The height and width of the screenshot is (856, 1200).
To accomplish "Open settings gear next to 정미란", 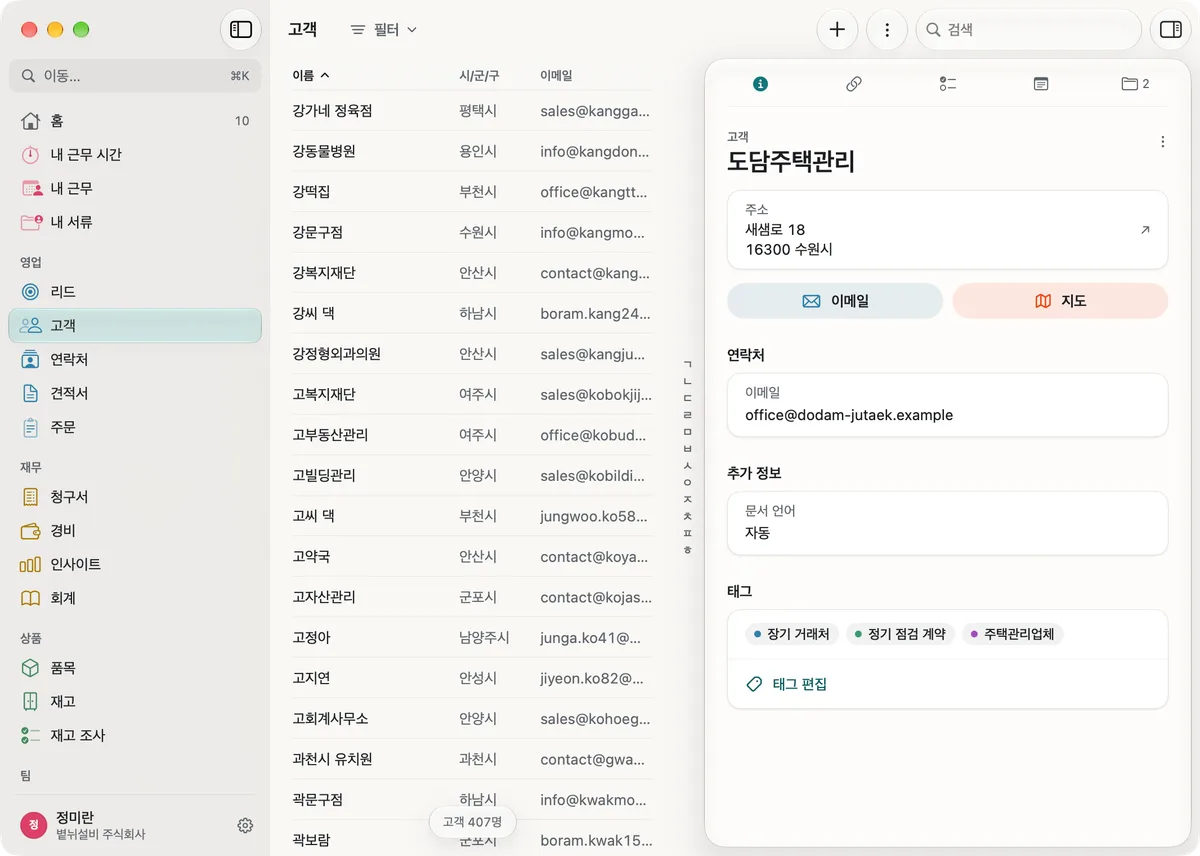I will click(245, 825).
